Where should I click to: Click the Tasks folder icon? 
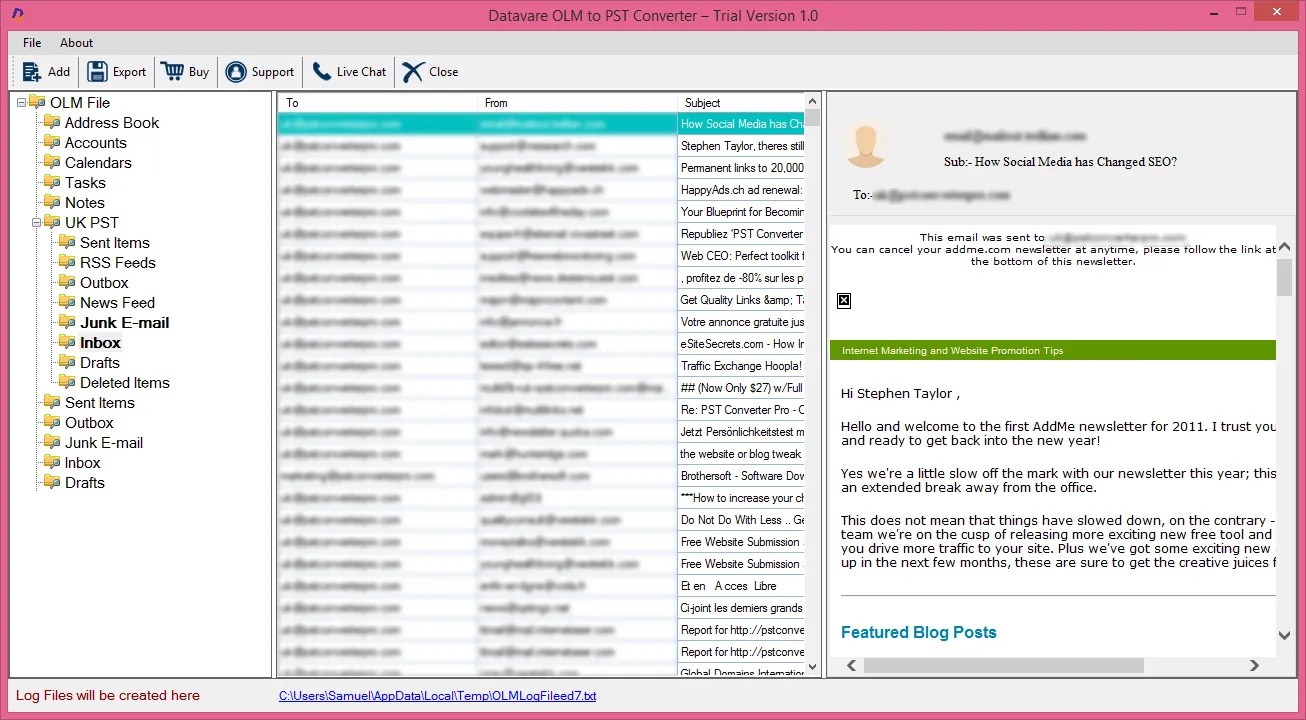(52, 182)
